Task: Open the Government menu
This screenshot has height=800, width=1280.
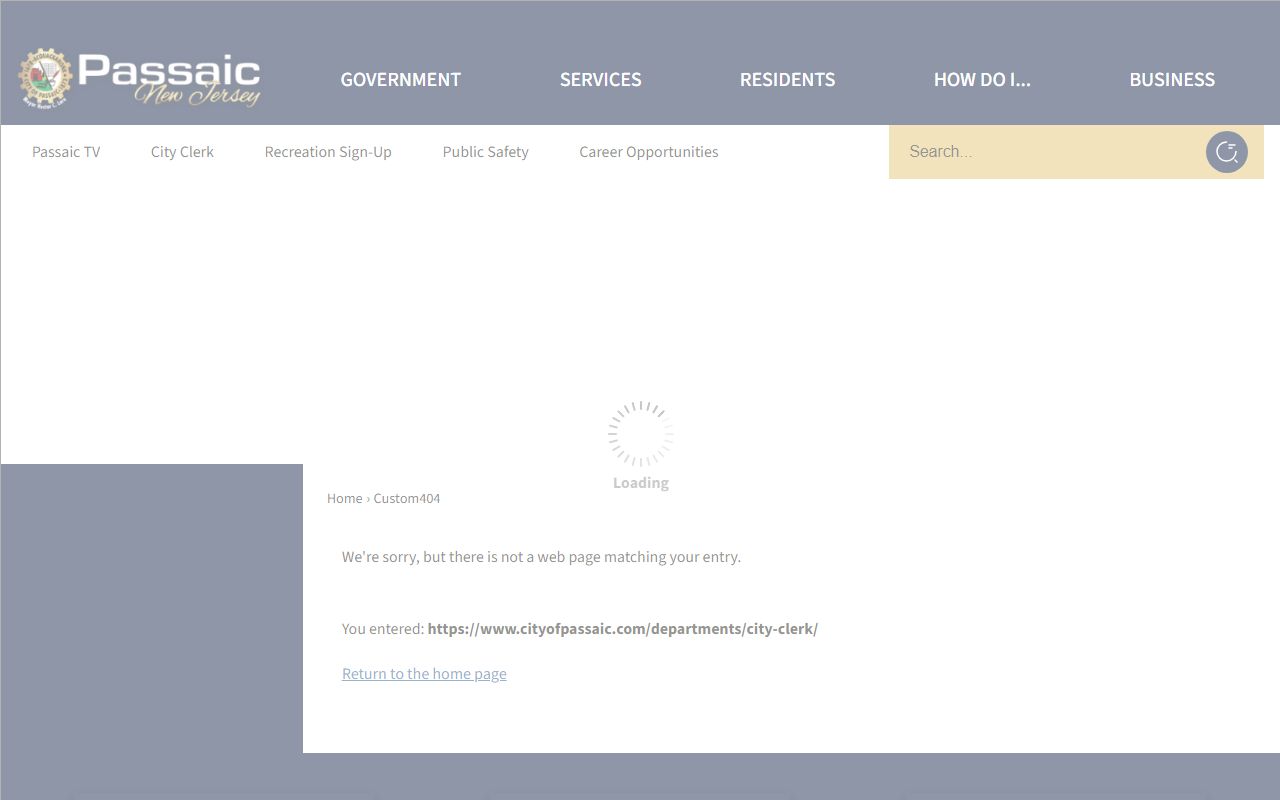Action: click(x=400, y=79)
